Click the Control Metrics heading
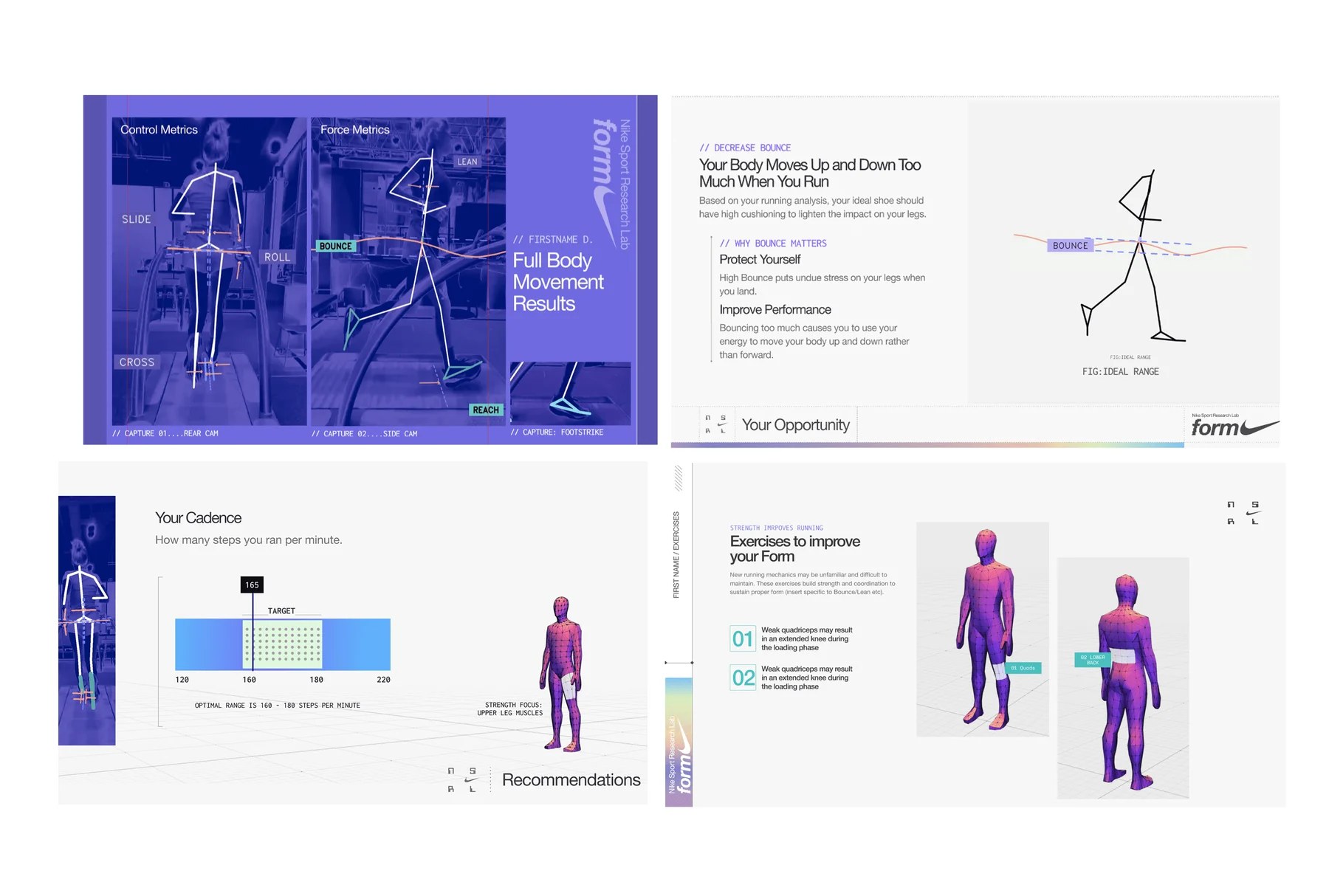Image resolution: width=1329 pixels, height=896 pixels. [x=159, y=130]
